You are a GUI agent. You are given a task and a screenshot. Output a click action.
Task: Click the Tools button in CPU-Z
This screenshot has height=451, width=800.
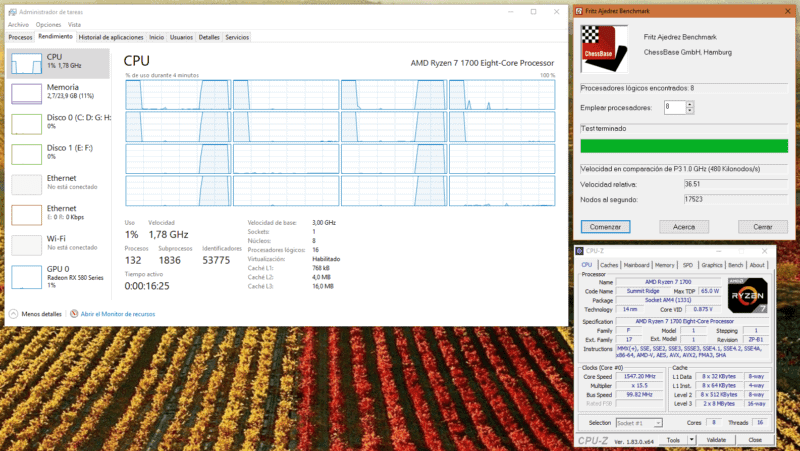pos(673,440)
